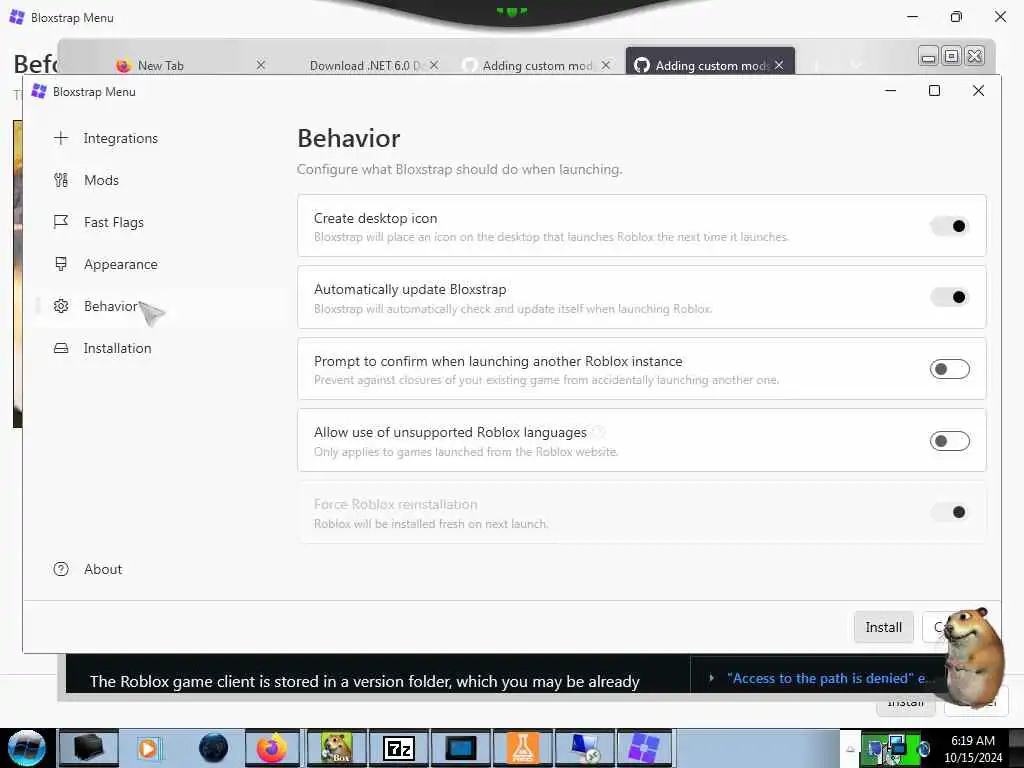Viewport: 1024px width, 768px height.
Task: Open Firefox from the taskbar
Action: click(x=272, y=748)
